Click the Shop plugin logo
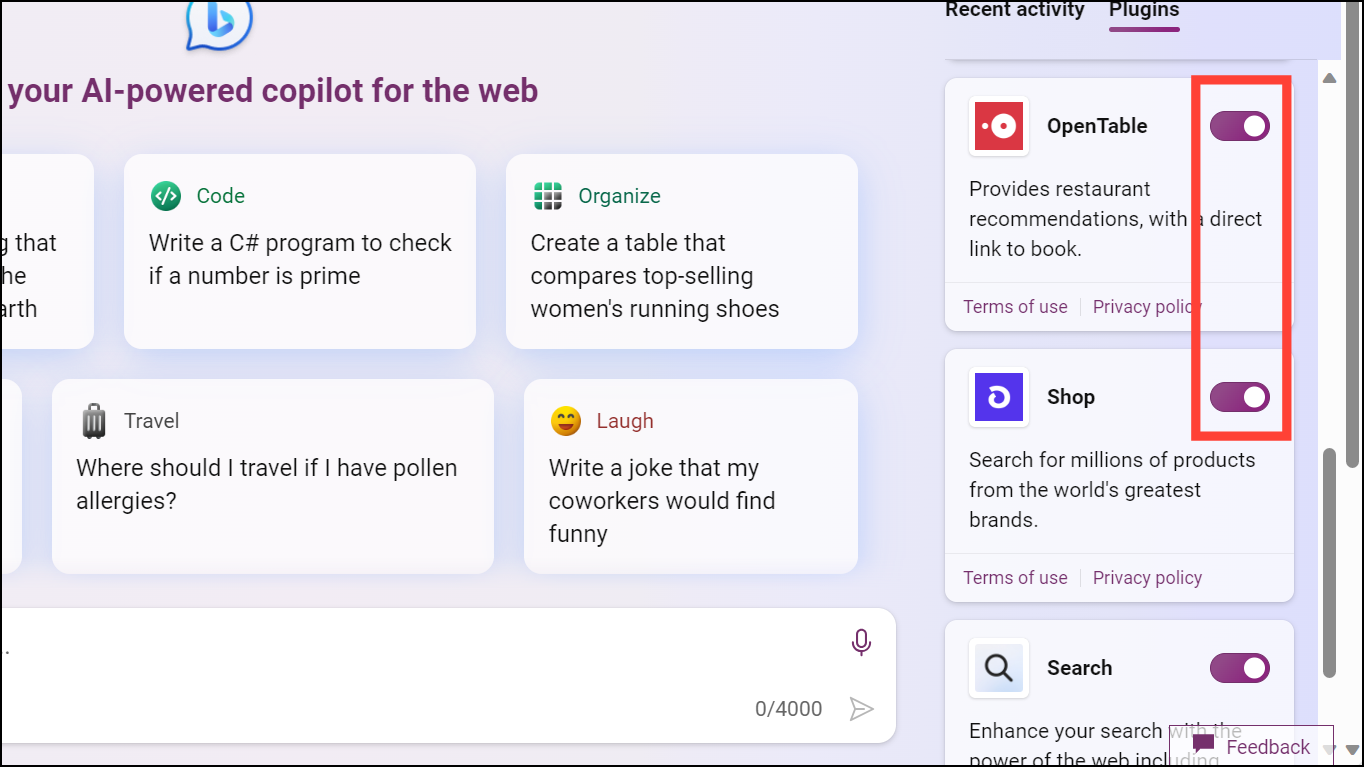 click(x=999, y=397)
